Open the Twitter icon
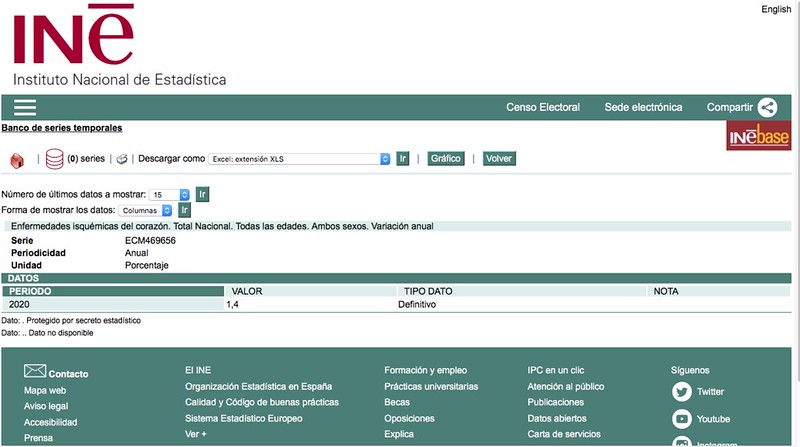Image resolution: width=800 pixels, height=447 pixels. (682, 392)
